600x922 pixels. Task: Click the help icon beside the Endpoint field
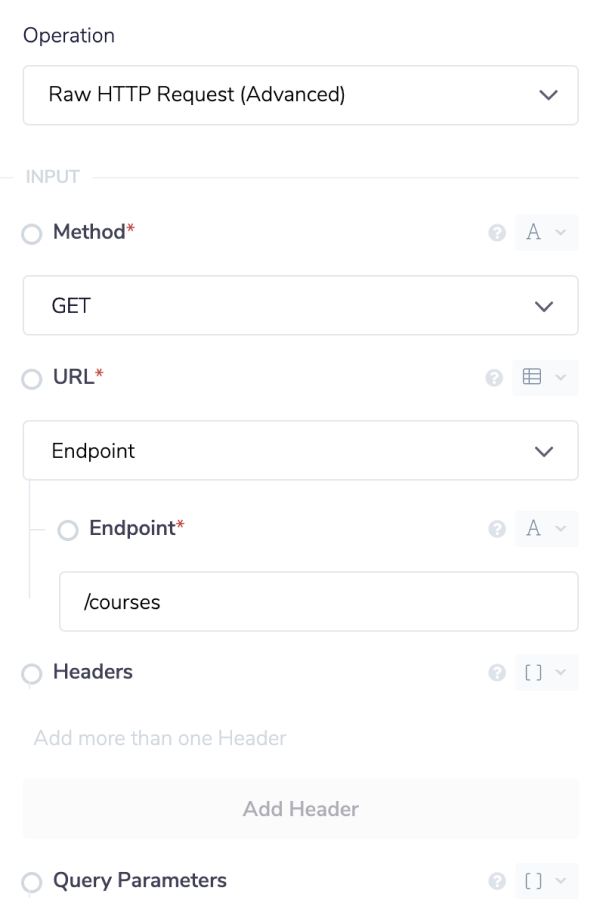(x=496, y=529)
